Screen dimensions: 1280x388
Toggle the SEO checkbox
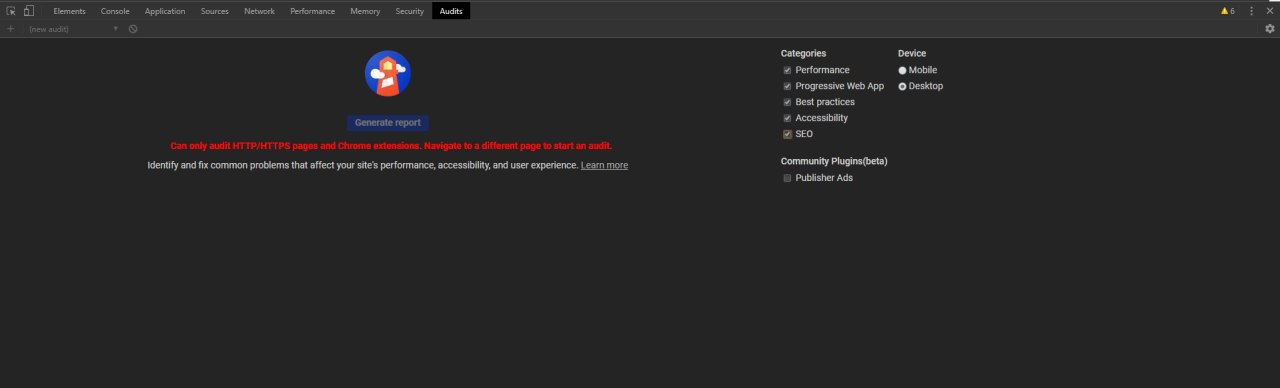pos(787,134)
